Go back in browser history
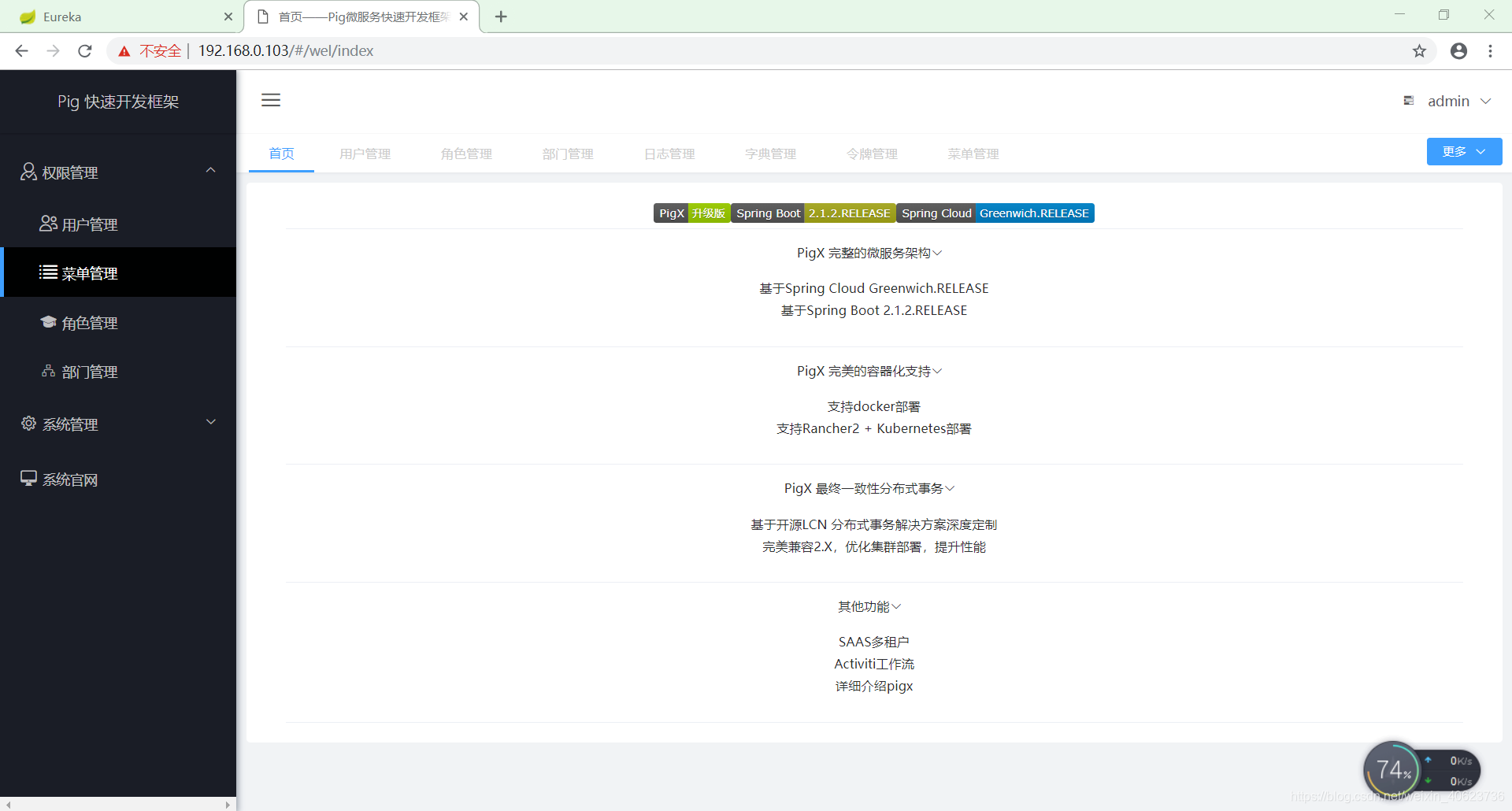The width and height of the screenshot is (1512, 811). 21,50
